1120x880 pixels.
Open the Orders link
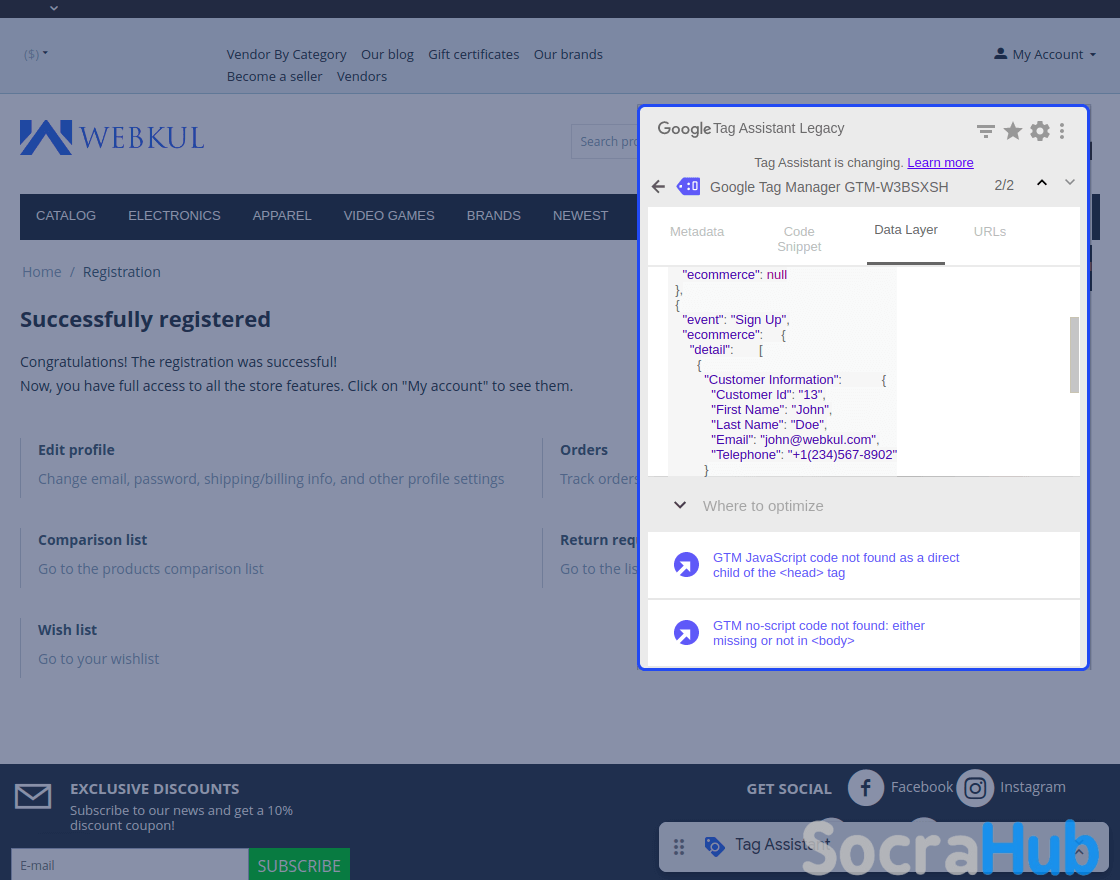point(584,450)
